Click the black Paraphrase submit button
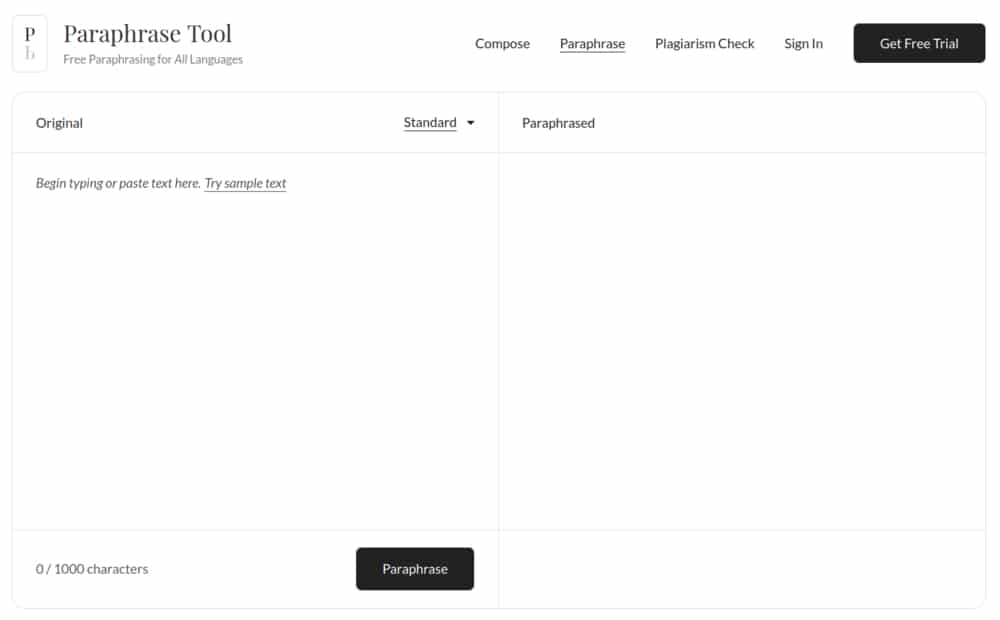The height and width of the screenshot is (620, 1000). coord(414,569)
